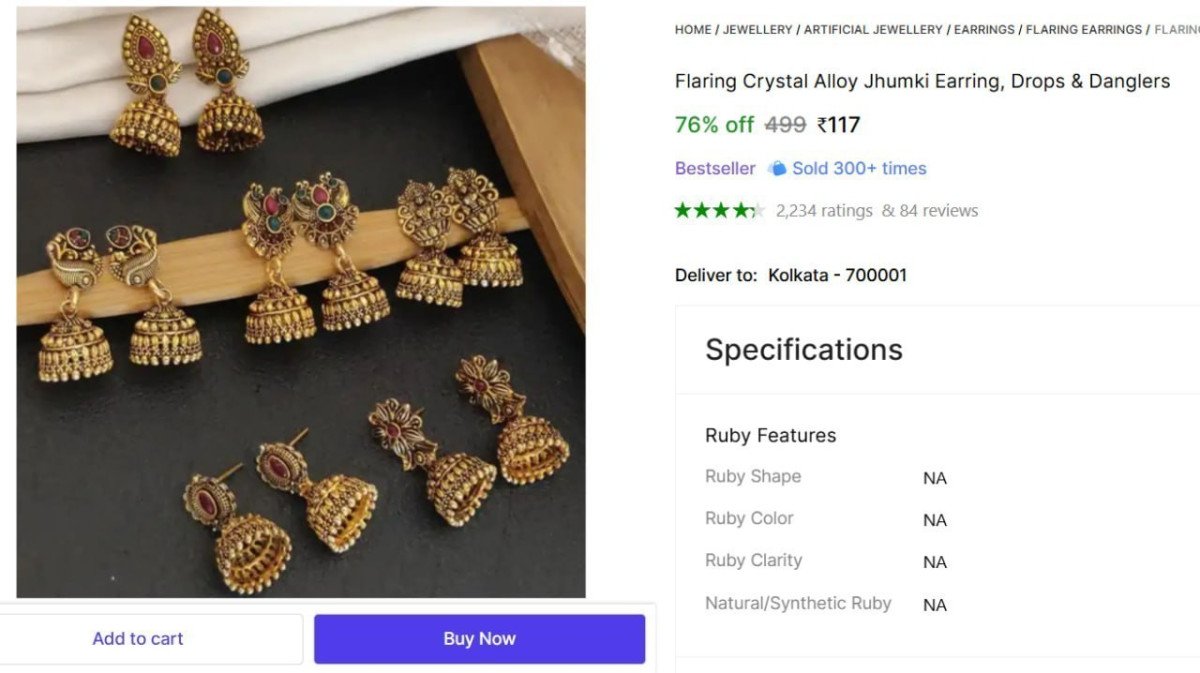Navigate to the JEWELLERY breadcrumb
Viewport: 1200px width, 673px height.
[x=757, y=29]
